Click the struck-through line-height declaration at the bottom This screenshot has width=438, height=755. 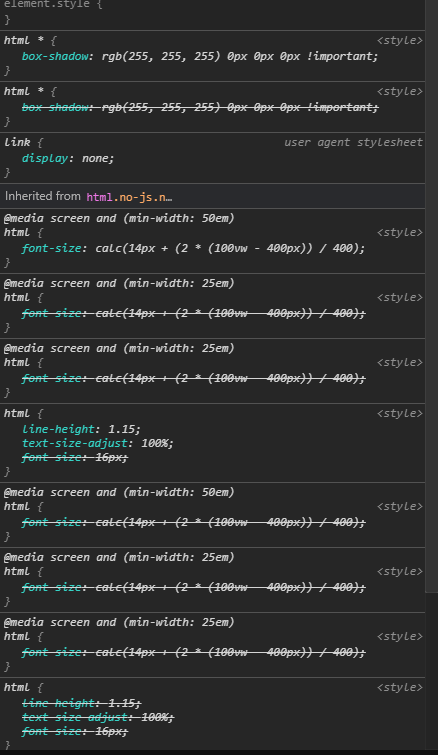81,703
